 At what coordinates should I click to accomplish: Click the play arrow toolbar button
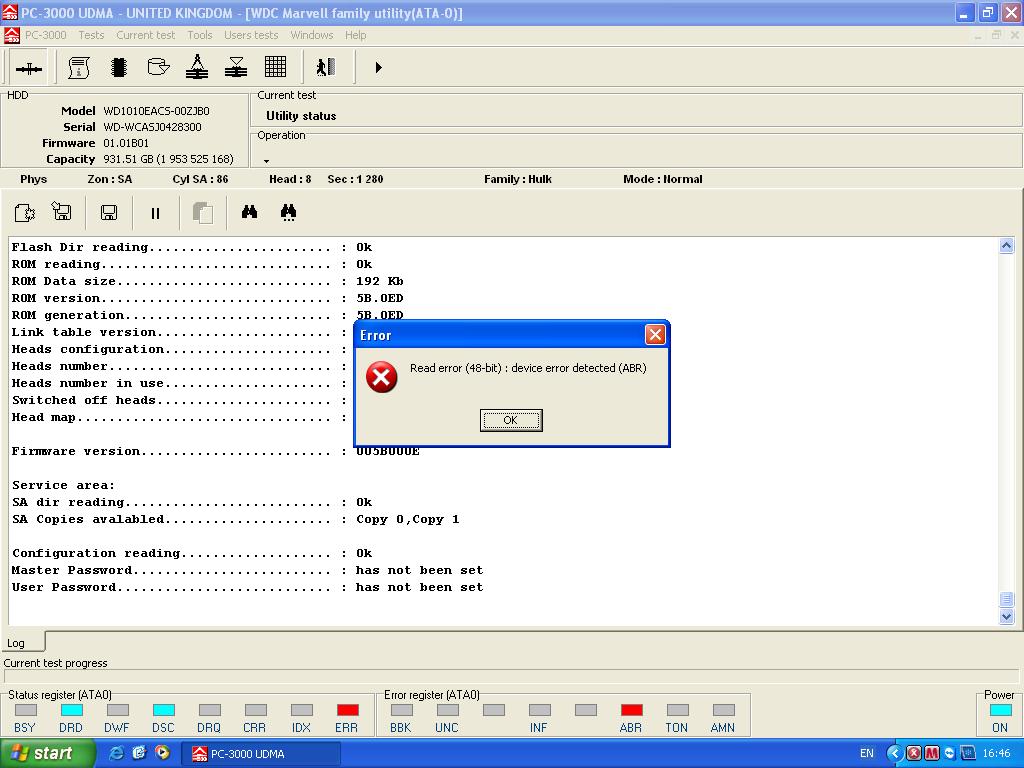pyautogui.click(x=378, y=67)
